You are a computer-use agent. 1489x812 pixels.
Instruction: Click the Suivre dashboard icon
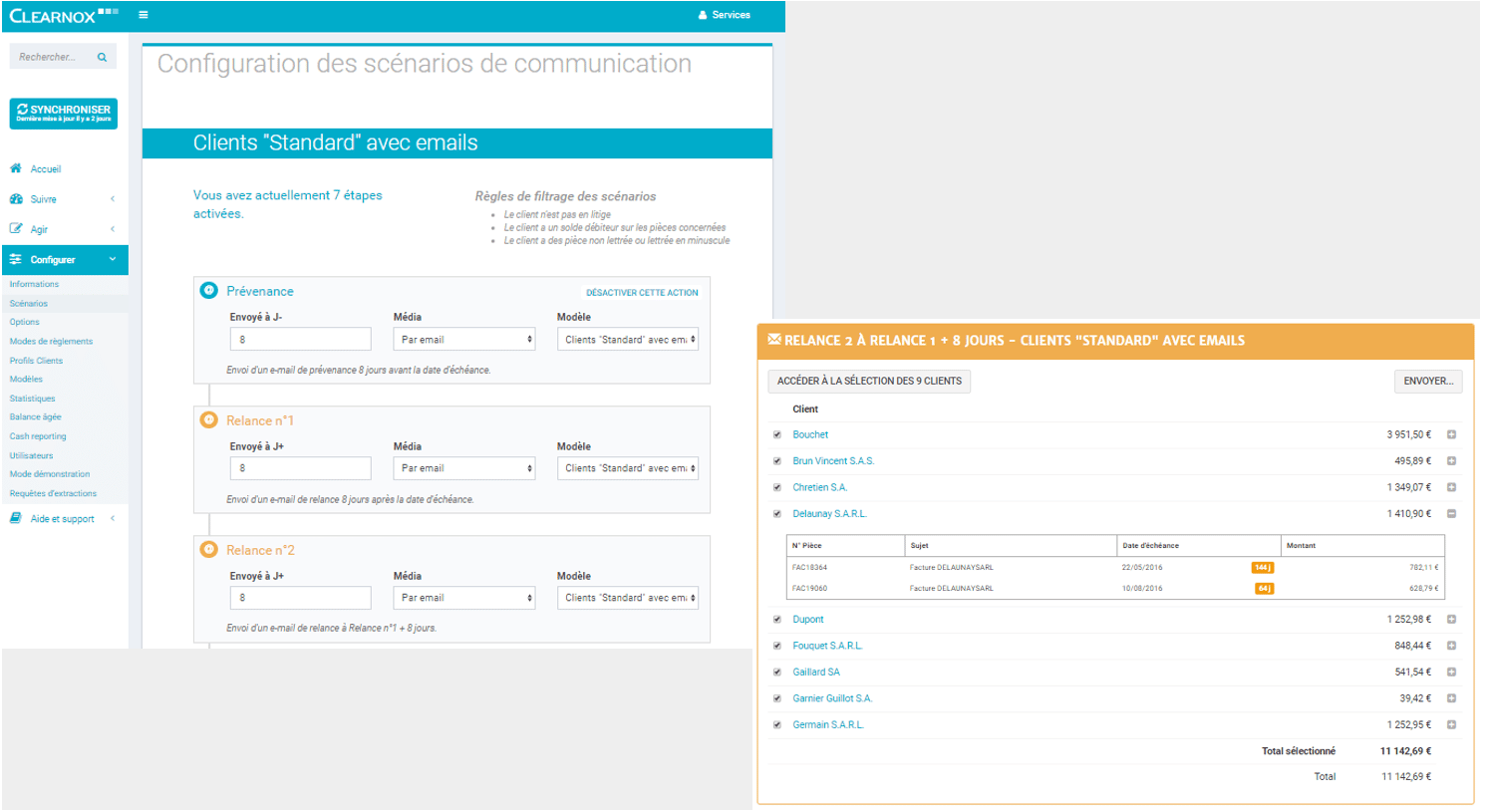16,199
